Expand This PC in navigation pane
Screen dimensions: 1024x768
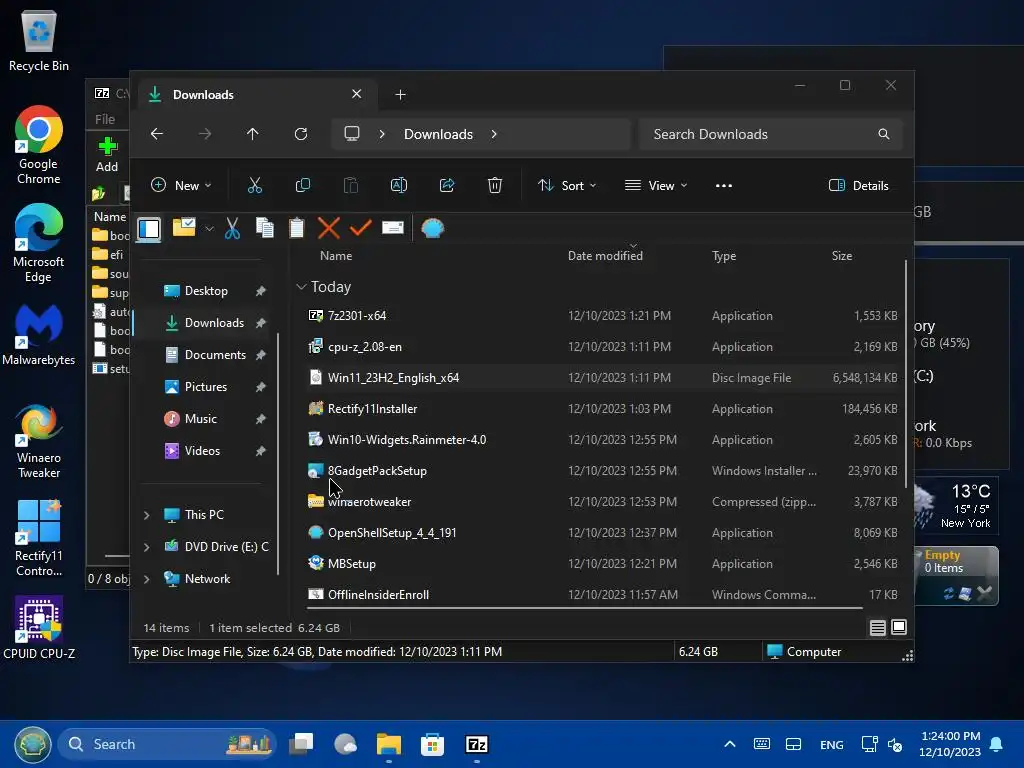coord(146,515)
